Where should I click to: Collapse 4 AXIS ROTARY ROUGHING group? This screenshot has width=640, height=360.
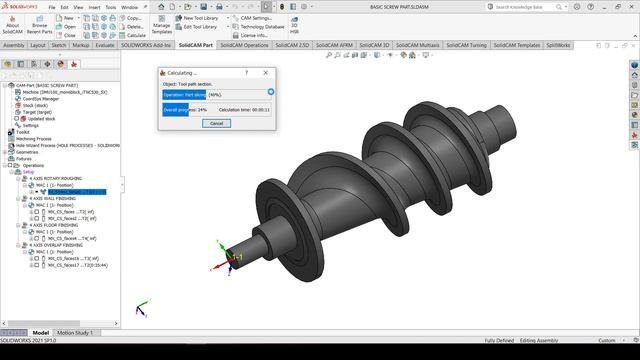click(x=18, y=179)
